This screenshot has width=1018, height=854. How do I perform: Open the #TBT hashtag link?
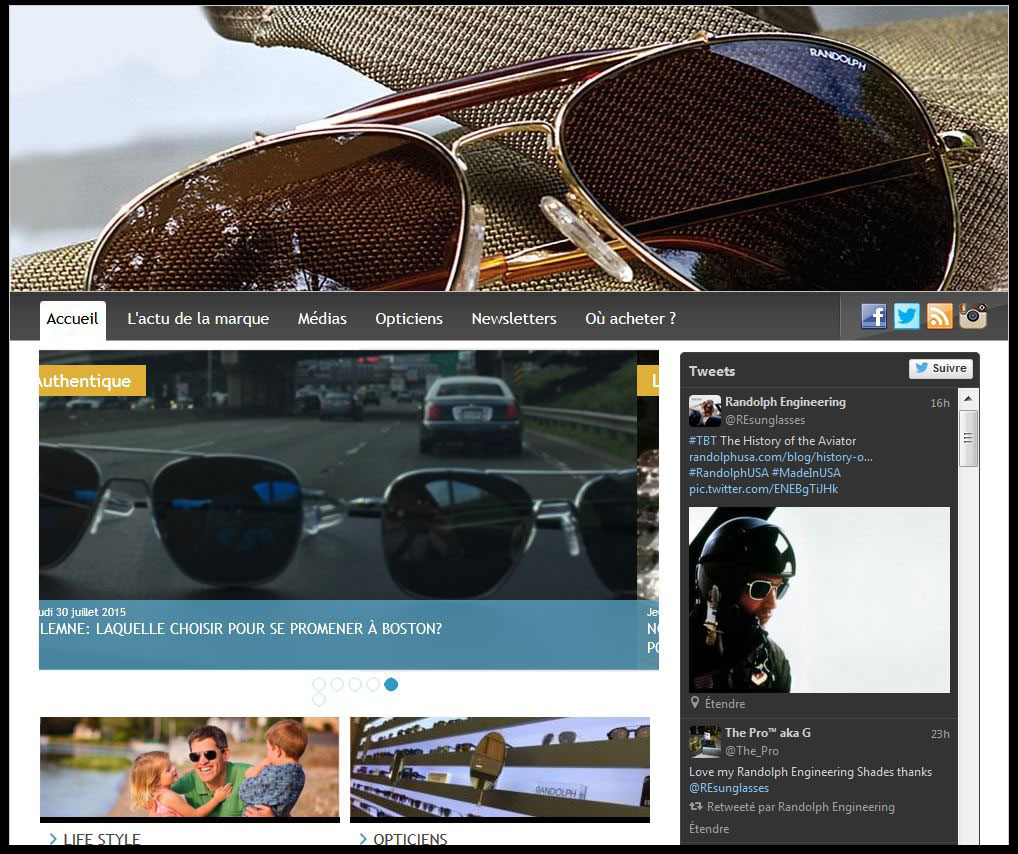702,441
